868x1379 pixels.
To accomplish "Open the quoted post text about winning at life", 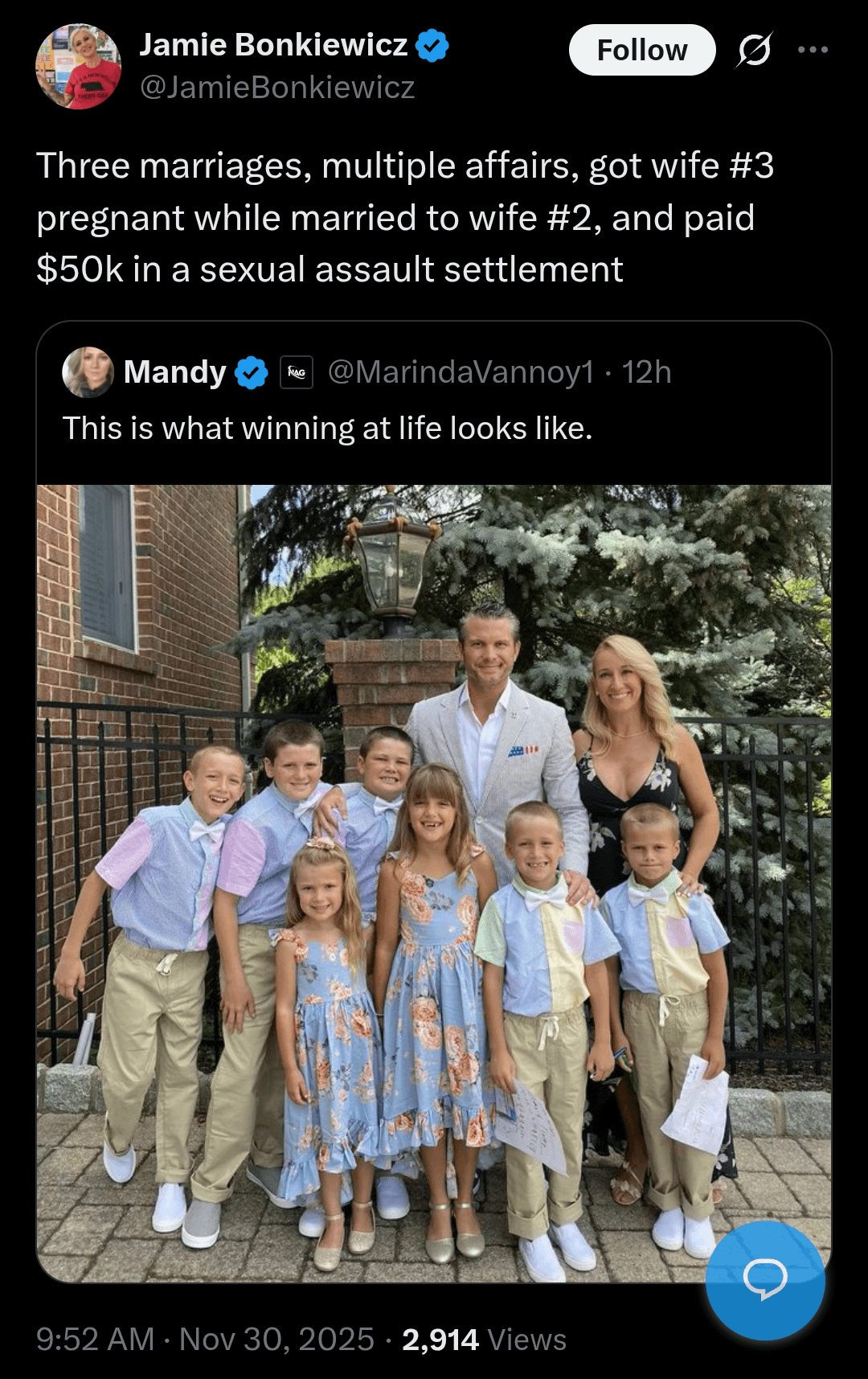I will point(327,429).
